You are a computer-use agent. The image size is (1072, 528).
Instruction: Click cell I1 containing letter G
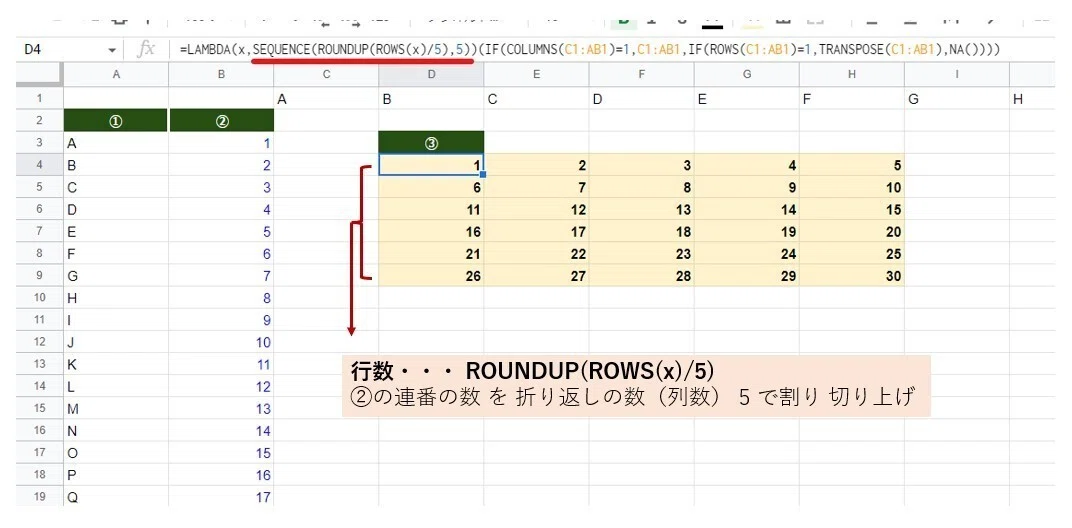pos(957,98)
